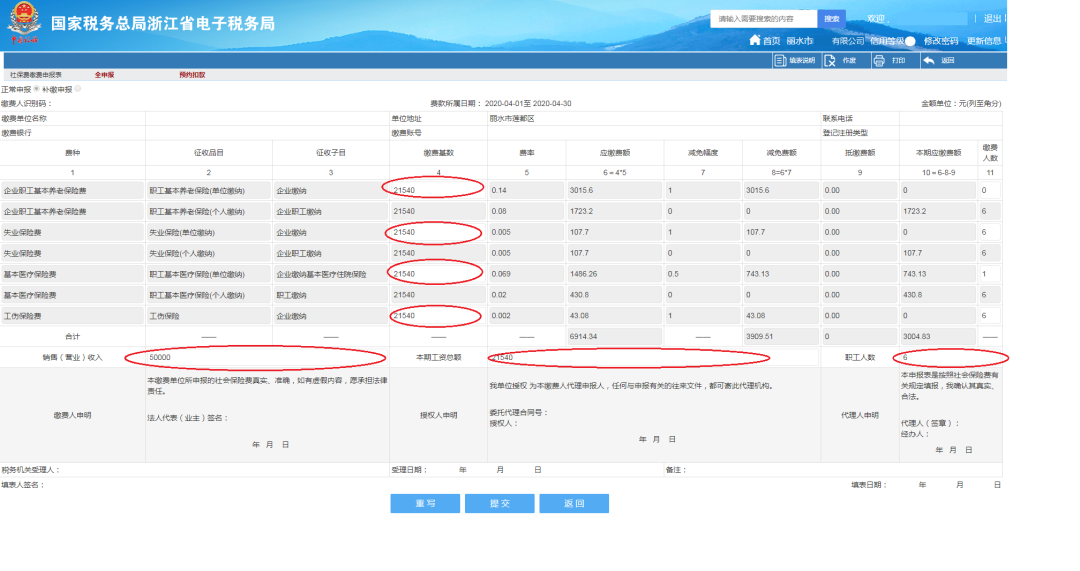Edit 销售（营业）收入 field showing 50000
Screen dimensions: 1080x571
coord(267,357)
